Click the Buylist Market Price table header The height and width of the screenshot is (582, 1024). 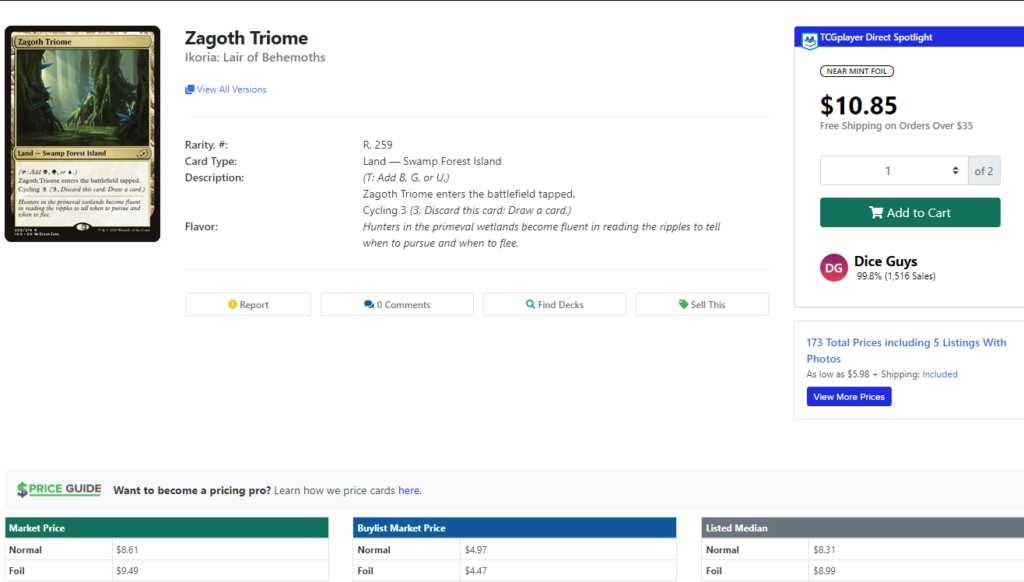point(515,528)
